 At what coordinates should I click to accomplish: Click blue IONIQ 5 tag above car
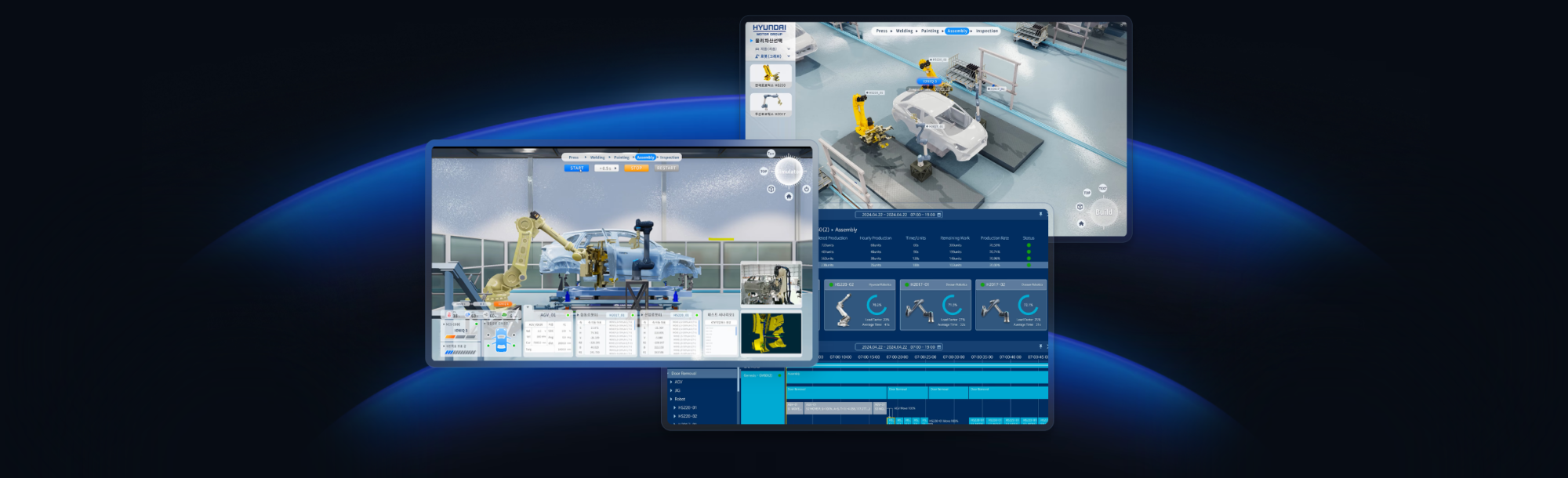[929, 81]
